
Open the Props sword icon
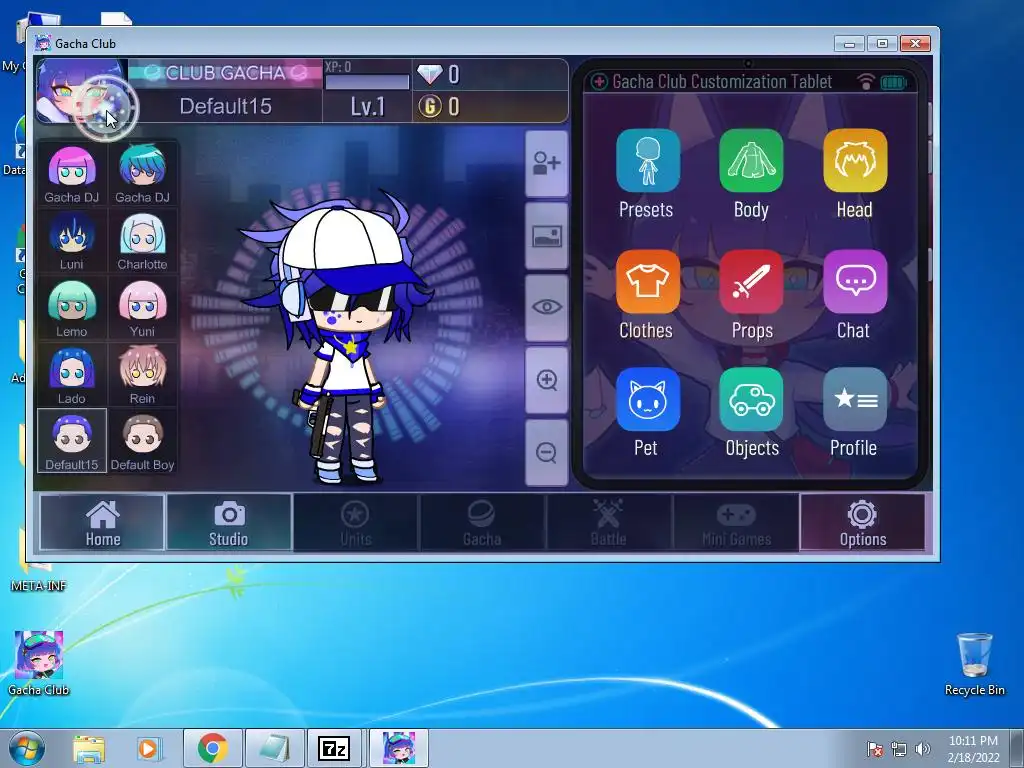point(751,281)
